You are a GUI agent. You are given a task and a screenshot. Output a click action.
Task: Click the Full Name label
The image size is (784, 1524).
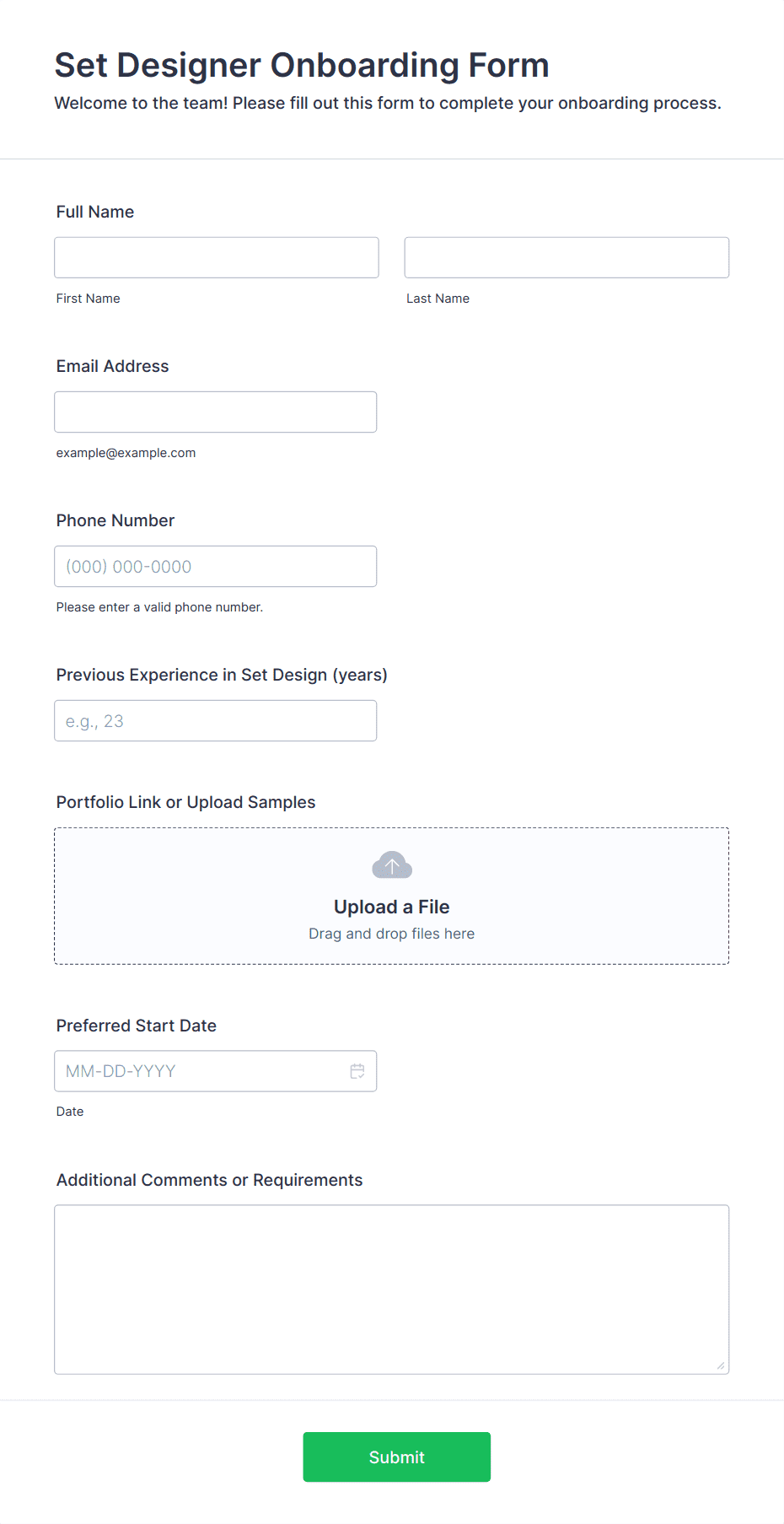click(95, 212)
